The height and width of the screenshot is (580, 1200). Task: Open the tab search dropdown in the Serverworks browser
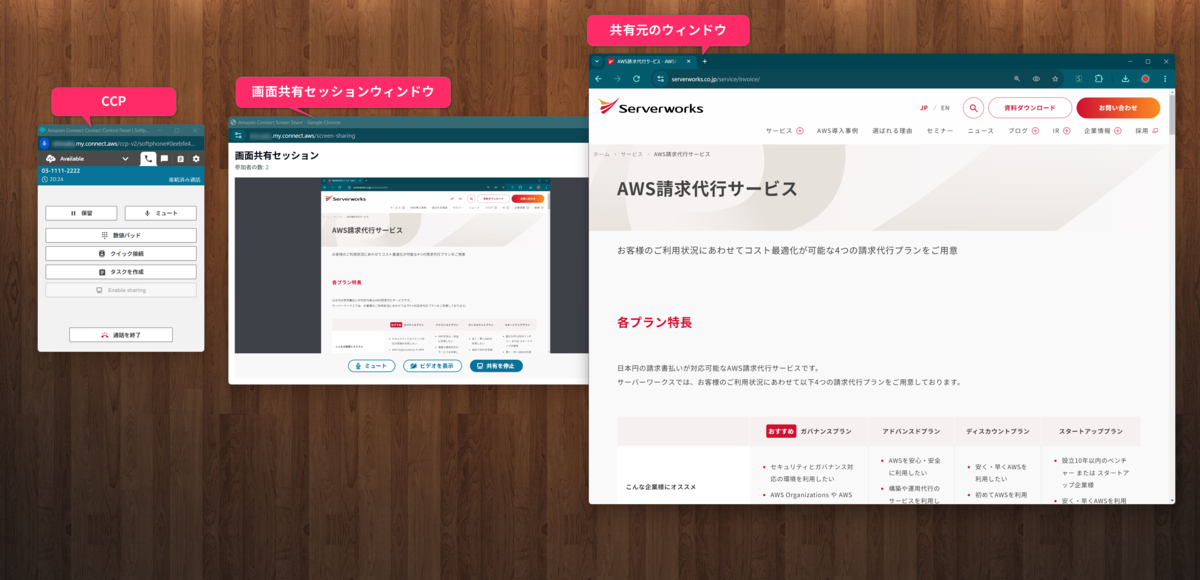596,61
